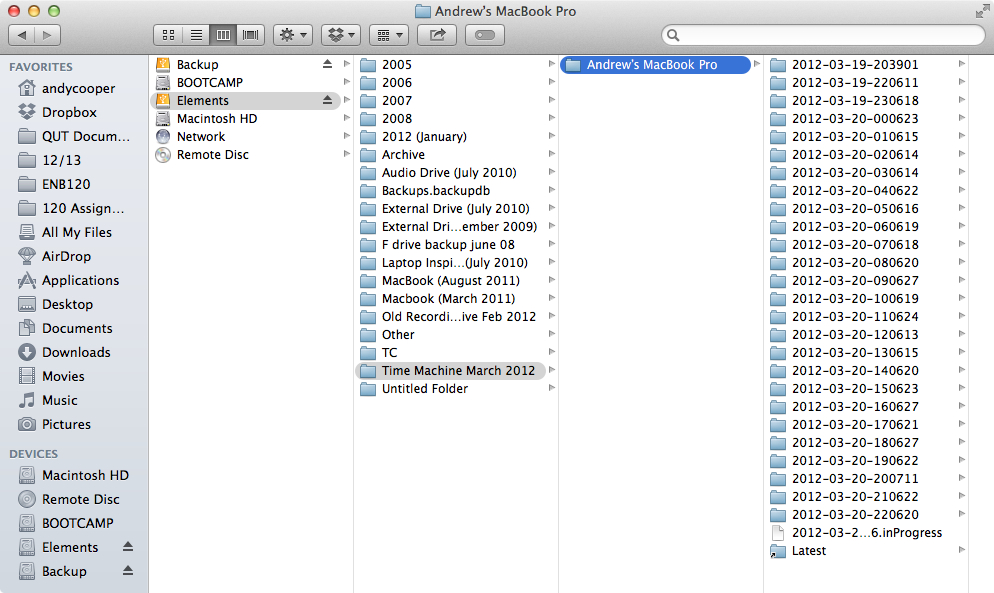Click the edit tags toggle button

click(485, 35)
